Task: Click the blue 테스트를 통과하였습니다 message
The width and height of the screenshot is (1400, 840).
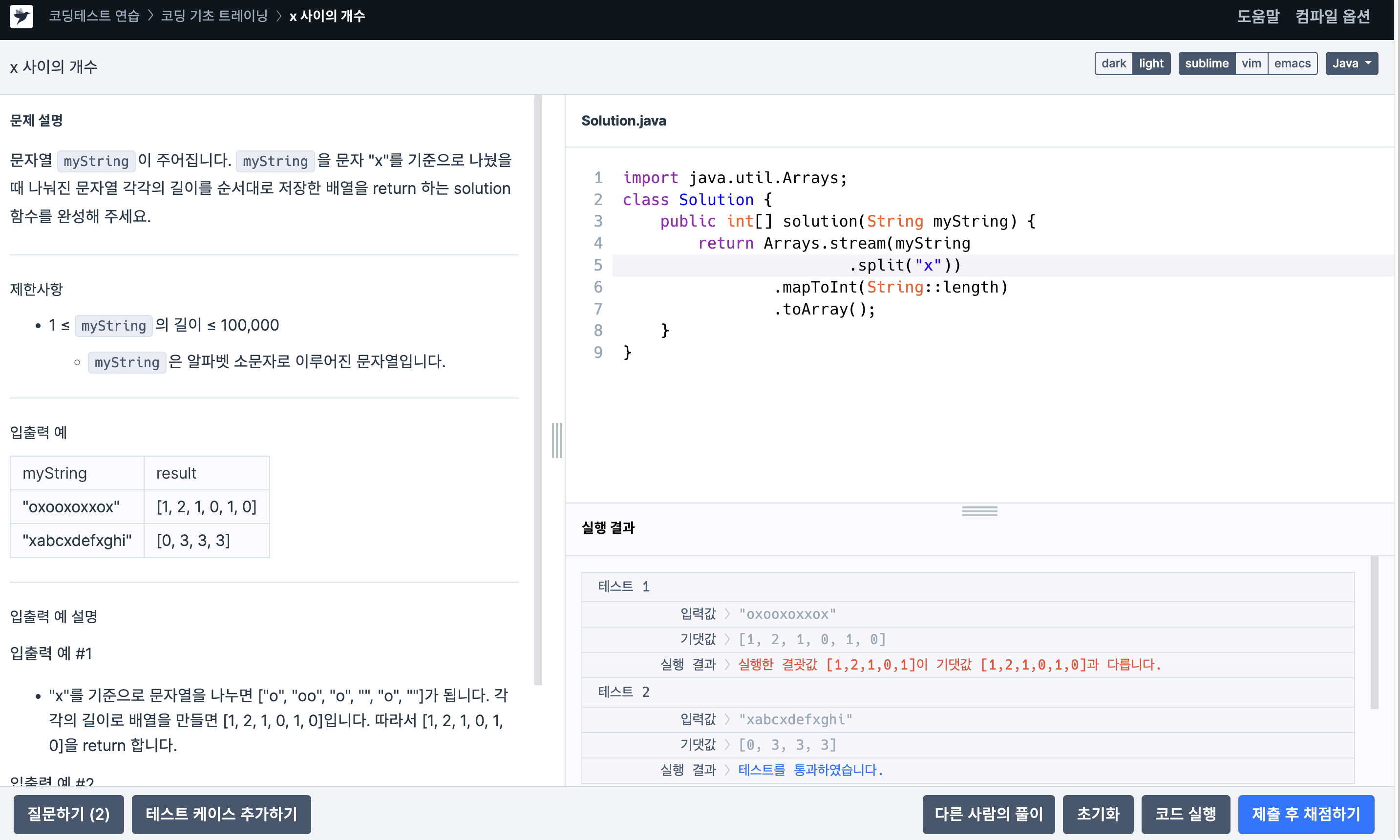Action: pyautogui.click(x=811, y=770)
